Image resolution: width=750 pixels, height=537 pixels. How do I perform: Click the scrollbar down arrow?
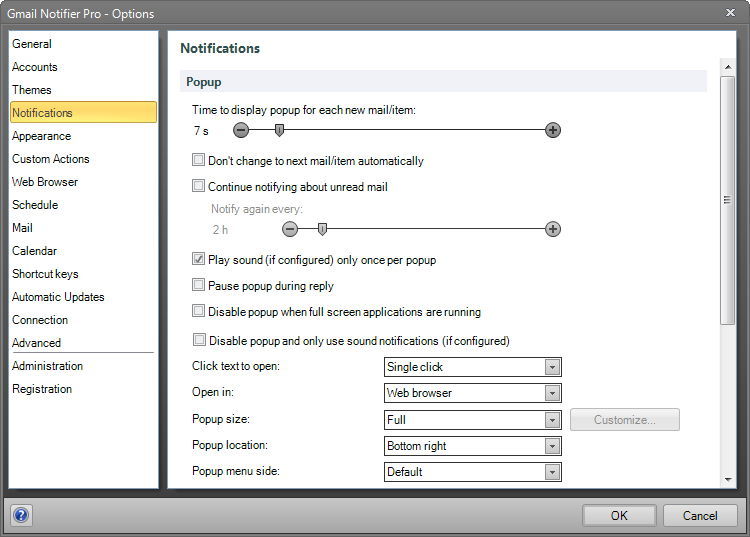click(x=728, y=479)
